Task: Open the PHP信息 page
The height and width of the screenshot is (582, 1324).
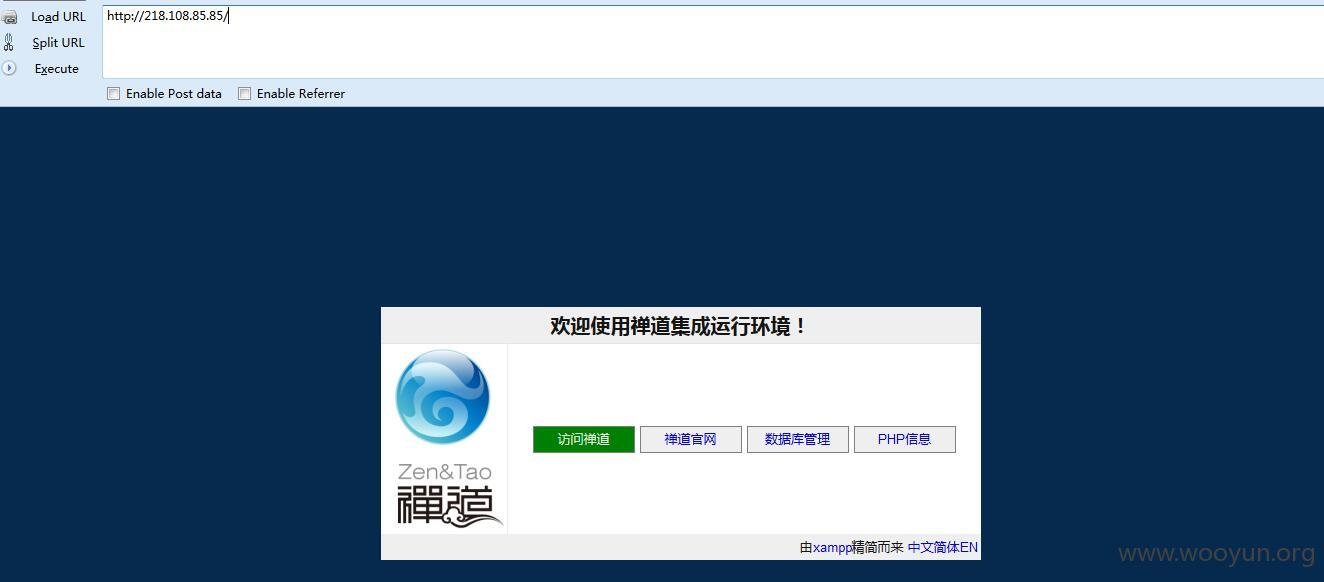Action: [905, 439]
